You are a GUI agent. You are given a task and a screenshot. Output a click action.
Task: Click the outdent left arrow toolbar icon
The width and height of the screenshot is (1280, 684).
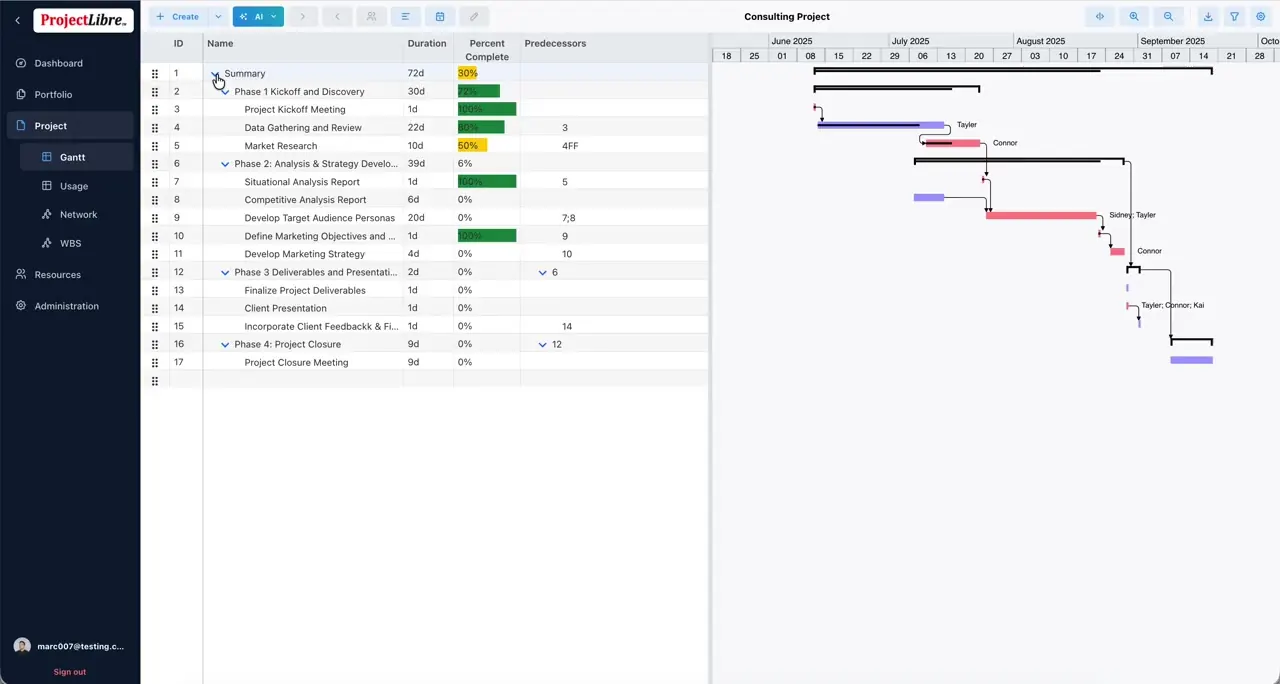pos(337,16)
